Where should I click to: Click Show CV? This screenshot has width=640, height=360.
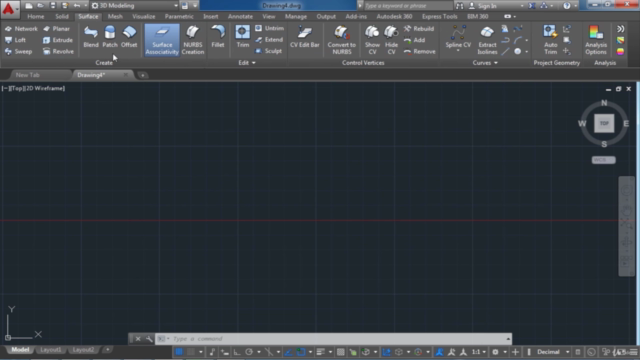pos(372,40)
